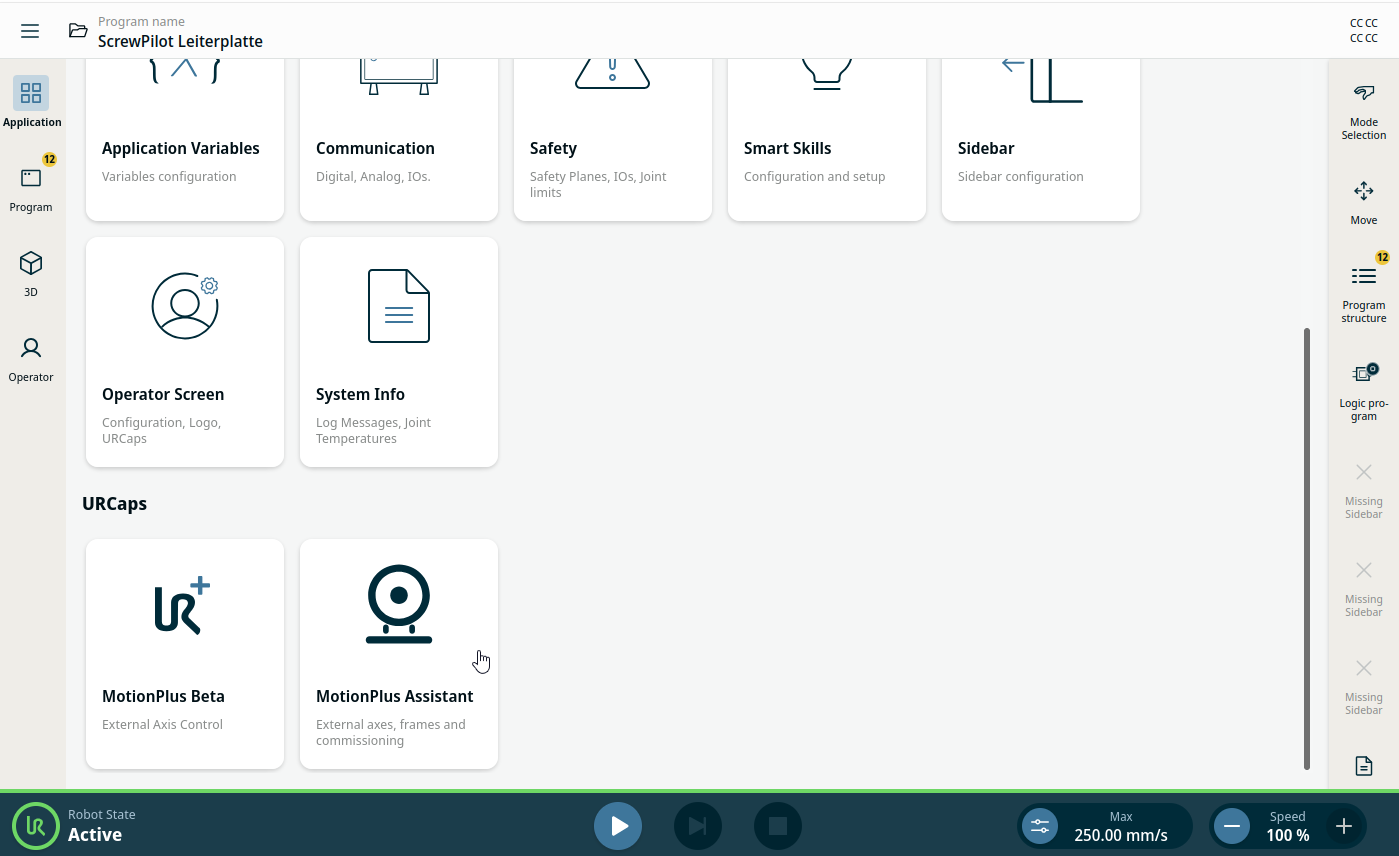The height and width of the screenshot is (856, 1399).
Task: Click the URCaps section heading
Action: point(114,503)
